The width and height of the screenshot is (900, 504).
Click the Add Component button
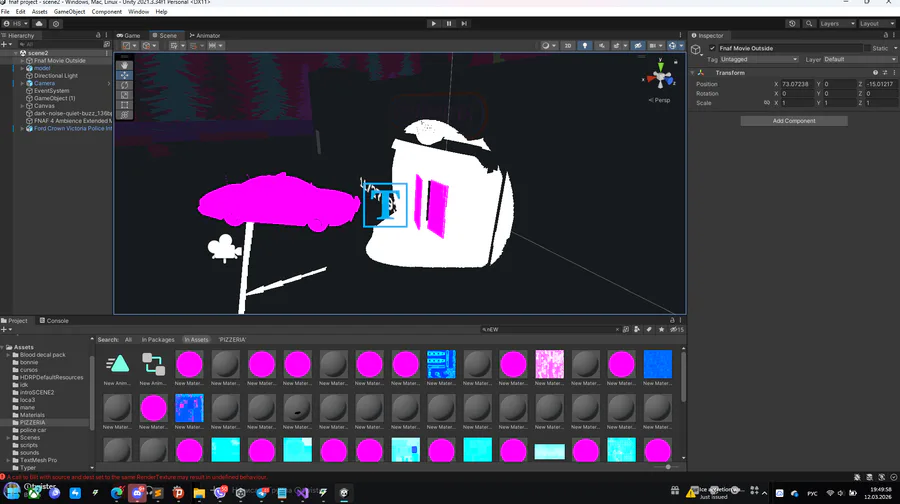[794, 121]
